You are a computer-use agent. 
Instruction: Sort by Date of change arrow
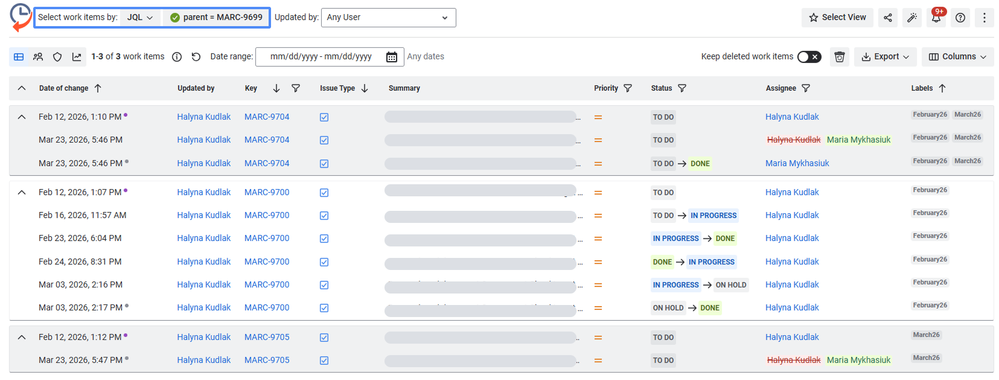point(97,89)
